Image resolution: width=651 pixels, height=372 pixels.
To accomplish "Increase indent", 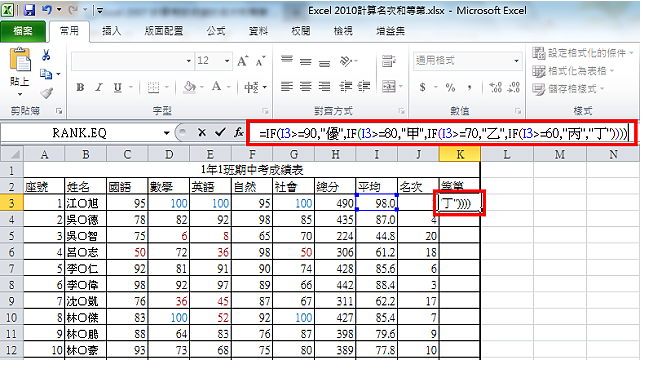I will tap(364, 87).
